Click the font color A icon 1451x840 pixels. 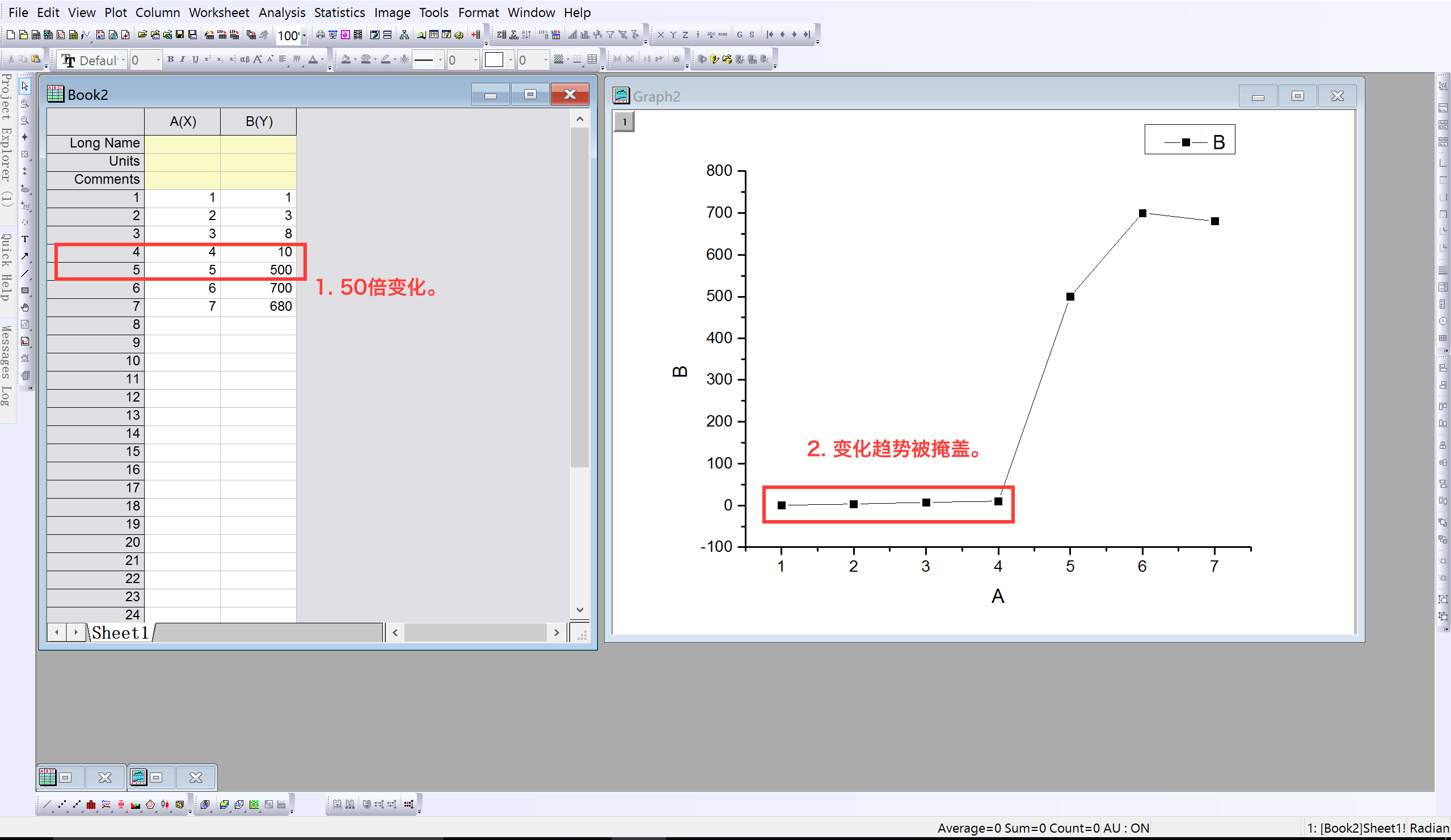313,60
